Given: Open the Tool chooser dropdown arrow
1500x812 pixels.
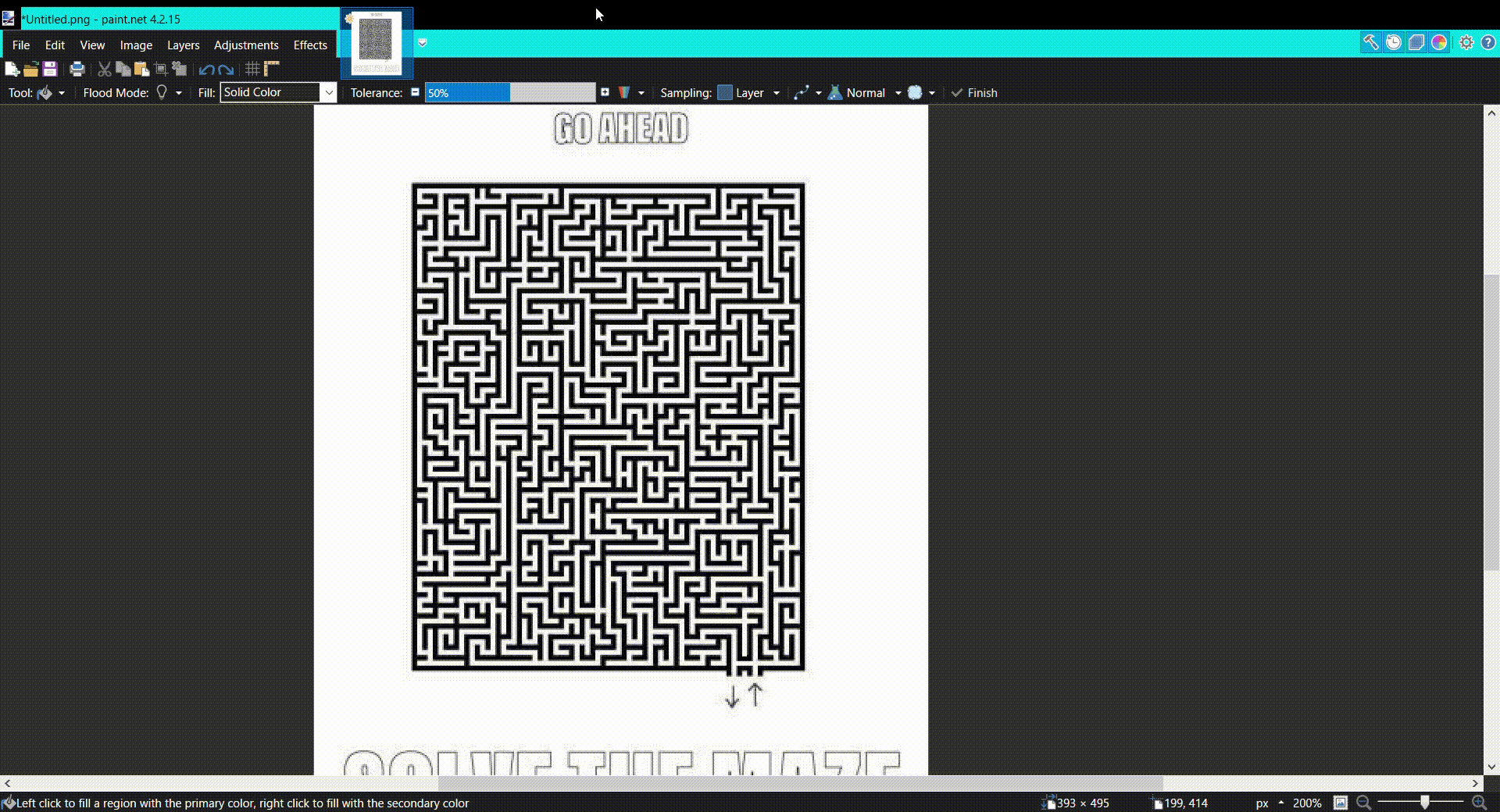Looking at the screenshot, I should [x=62, y=93].
